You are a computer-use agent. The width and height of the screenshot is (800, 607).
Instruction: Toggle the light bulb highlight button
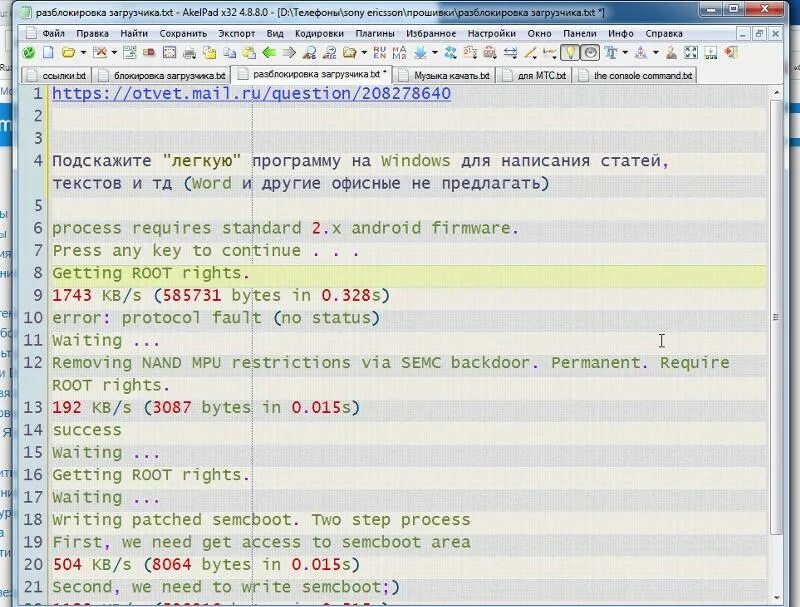[x=570, y=53]
